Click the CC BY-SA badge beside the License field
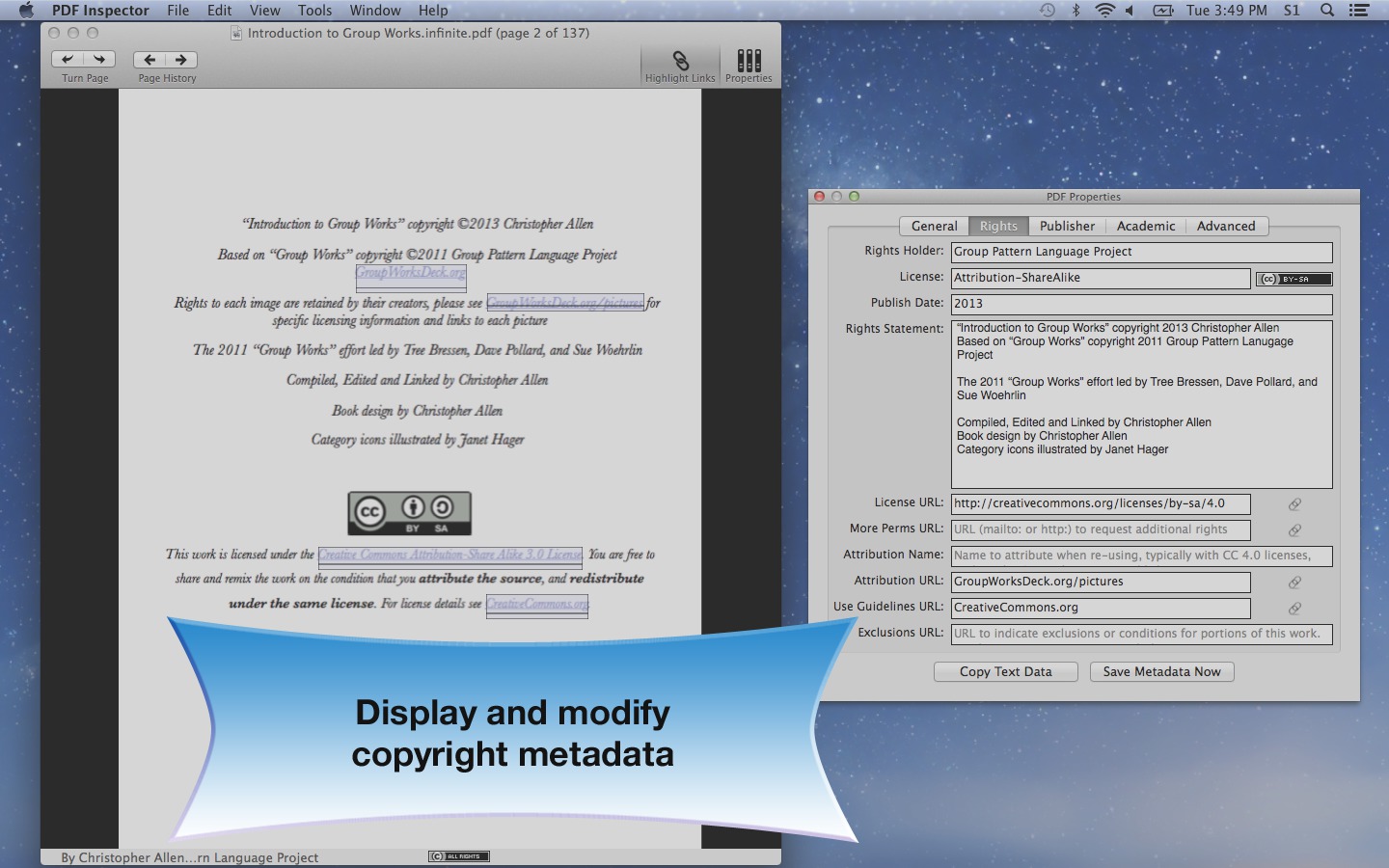Viewport: 1389px width, 868px height. [x=1293, y=279]
